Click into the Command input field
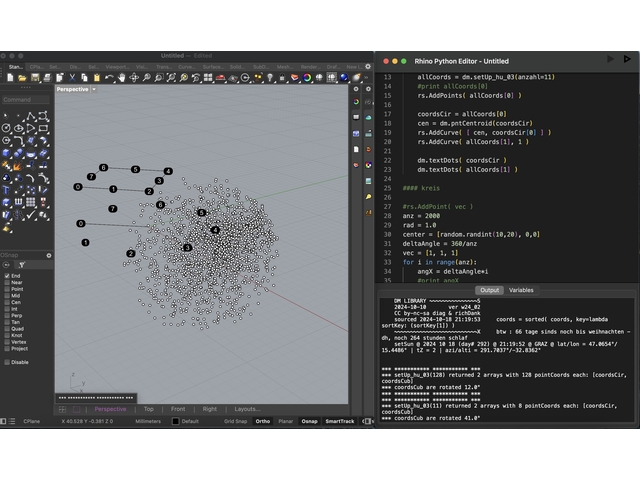Viewport: 640px width, 480px height. 26,100
